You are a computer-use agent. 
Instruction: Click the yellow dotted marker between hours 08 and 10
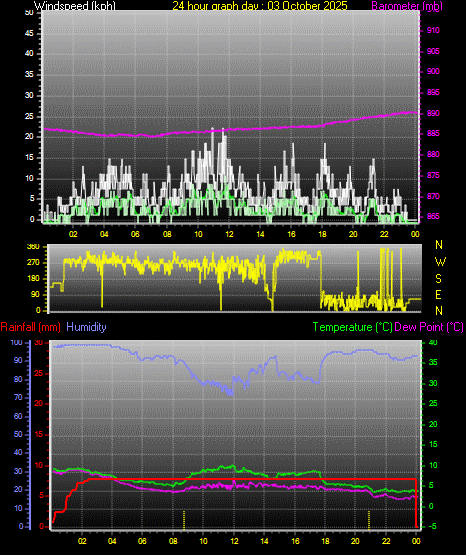184,520
